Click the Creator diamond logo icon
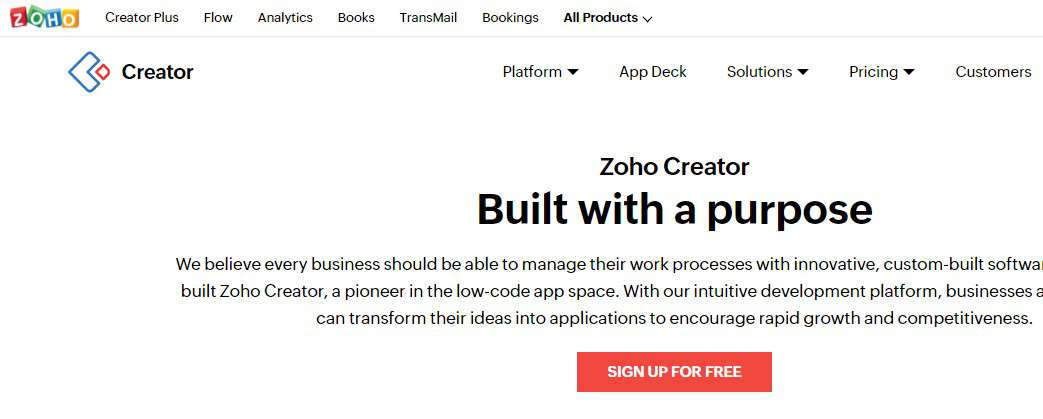Image resolution: width=1043 pixels, height=419 pixels. click(89, 72)
